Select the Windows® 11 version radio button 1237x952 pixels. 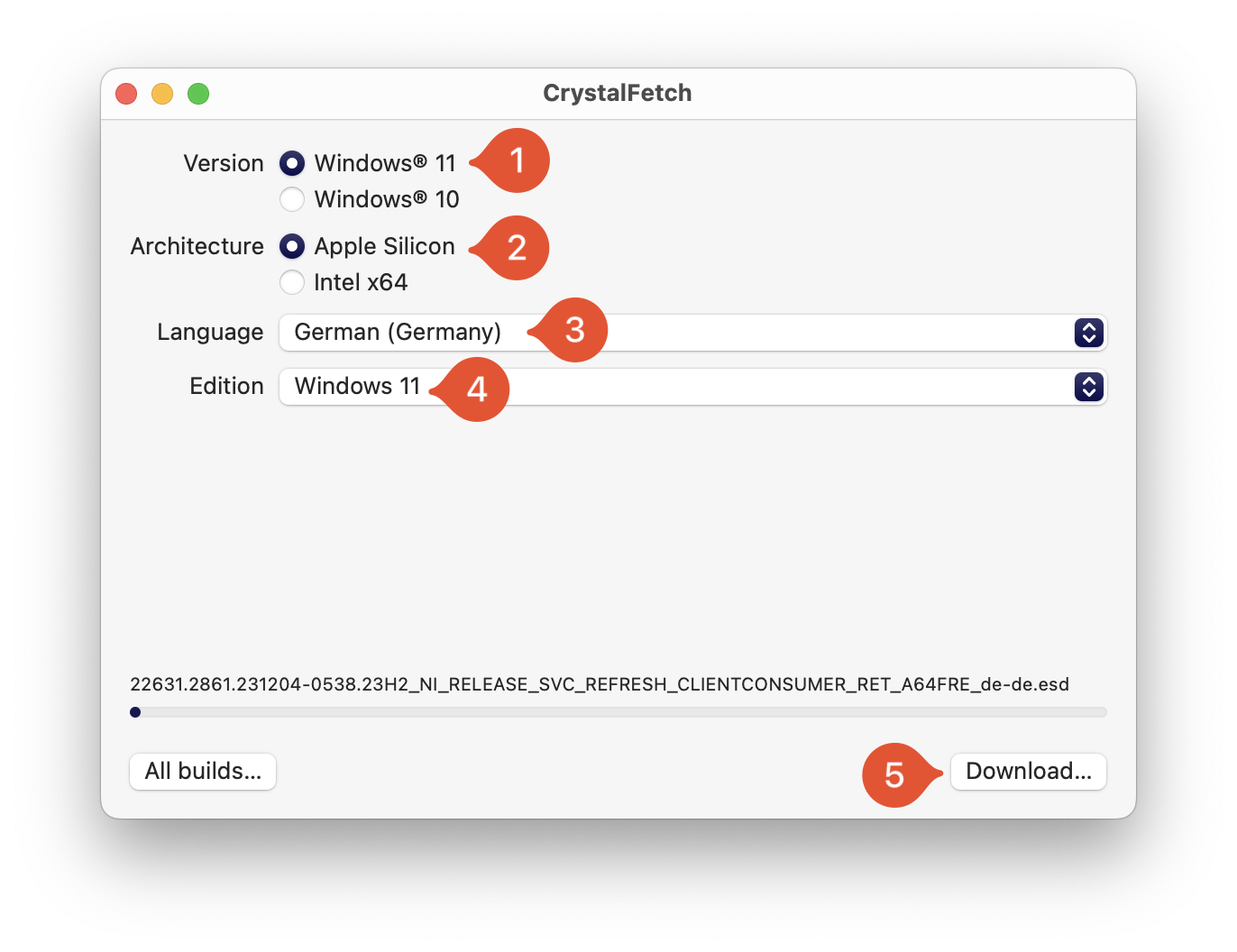pyautogui.click(x=292, y=163)
